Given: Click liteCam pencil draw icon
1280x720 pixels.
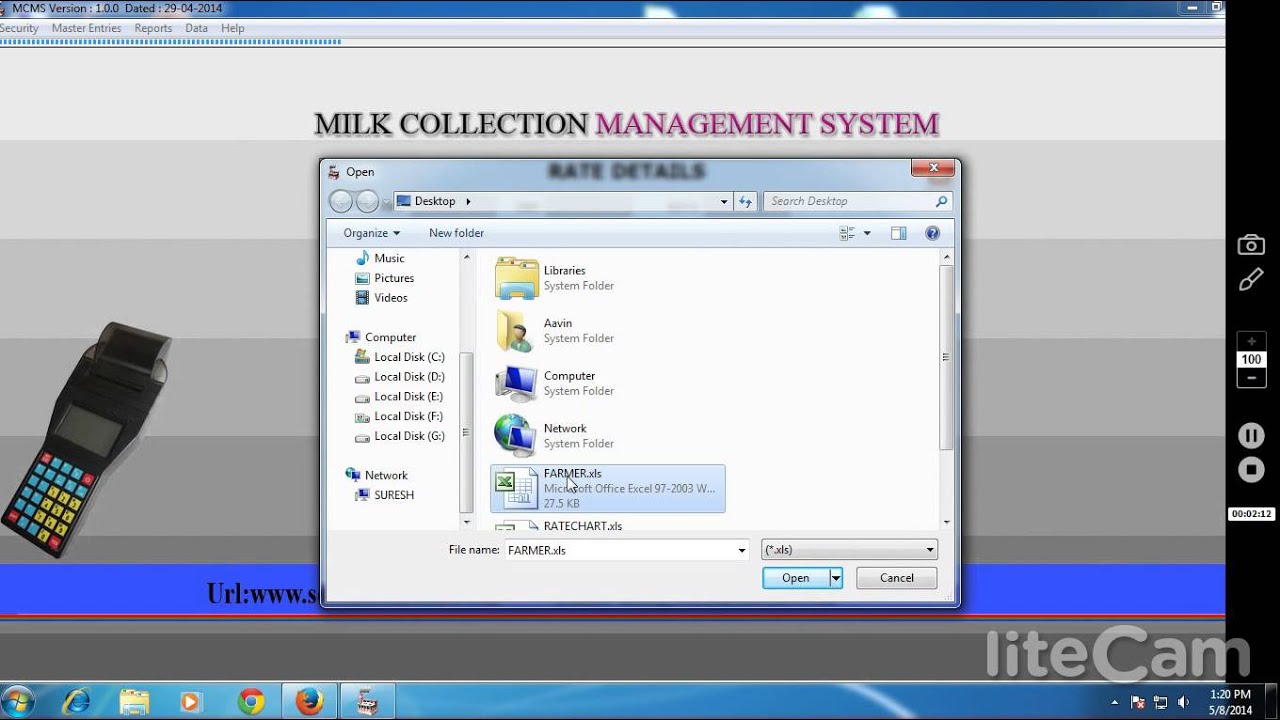Looking at the screenshot, I should click(x=1251, y=281).
